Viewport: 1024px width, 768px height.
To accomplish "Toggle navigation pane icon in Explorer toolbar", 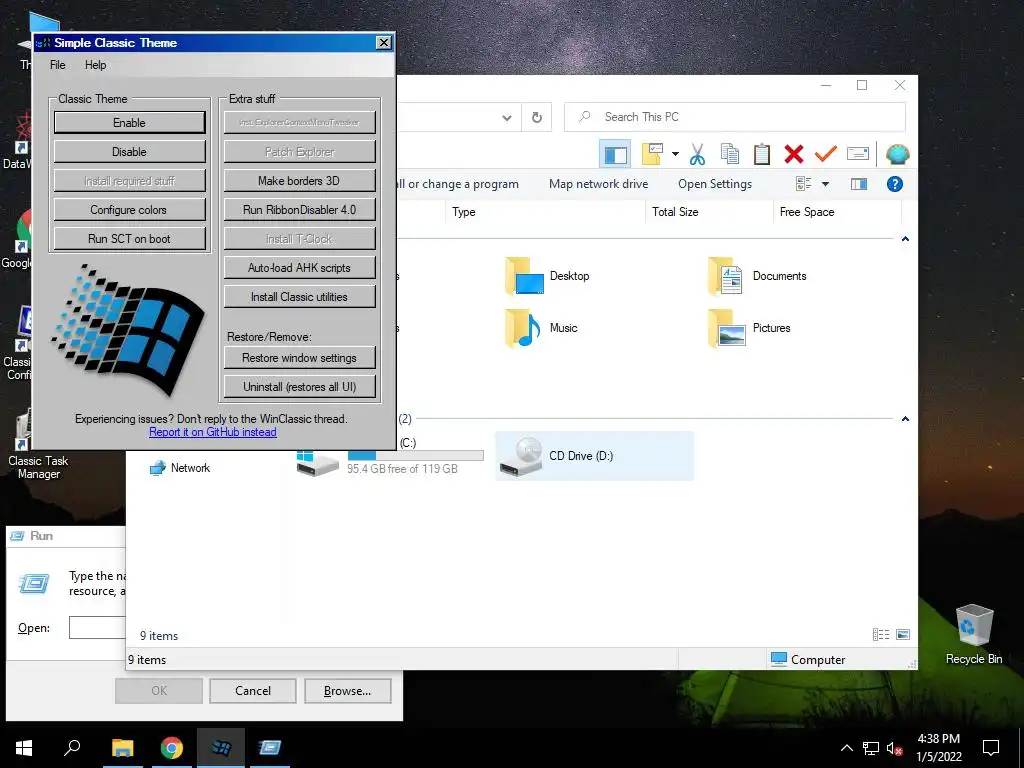I will [615, 155].
